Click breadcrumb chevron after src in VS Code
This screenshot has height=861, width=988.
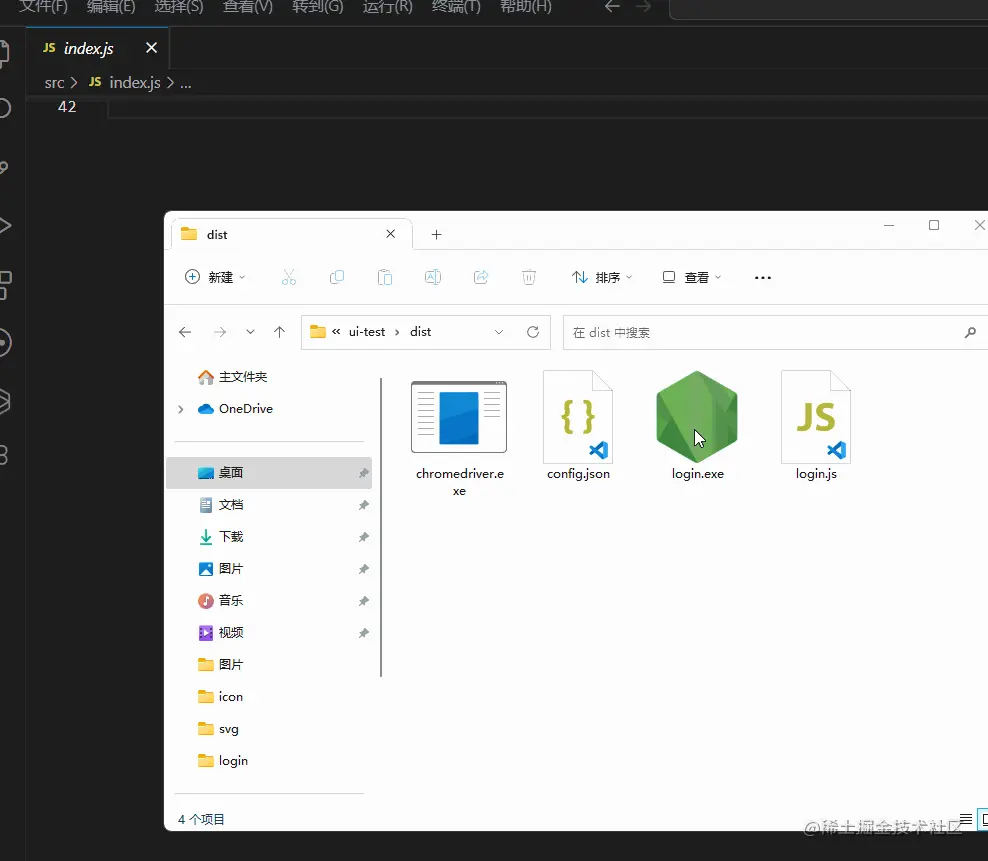pos(74,83)
